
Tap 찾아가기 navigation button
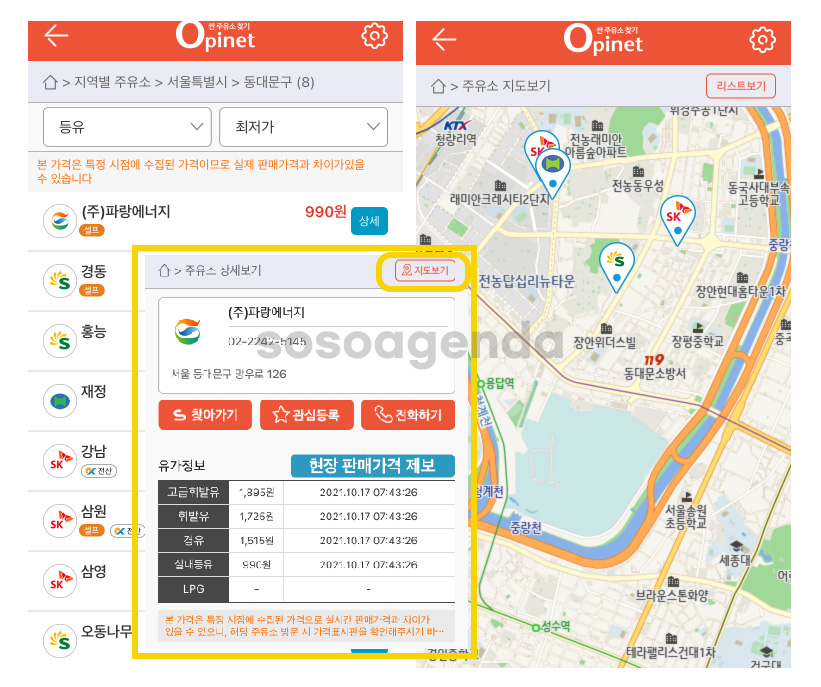(205, 415)
